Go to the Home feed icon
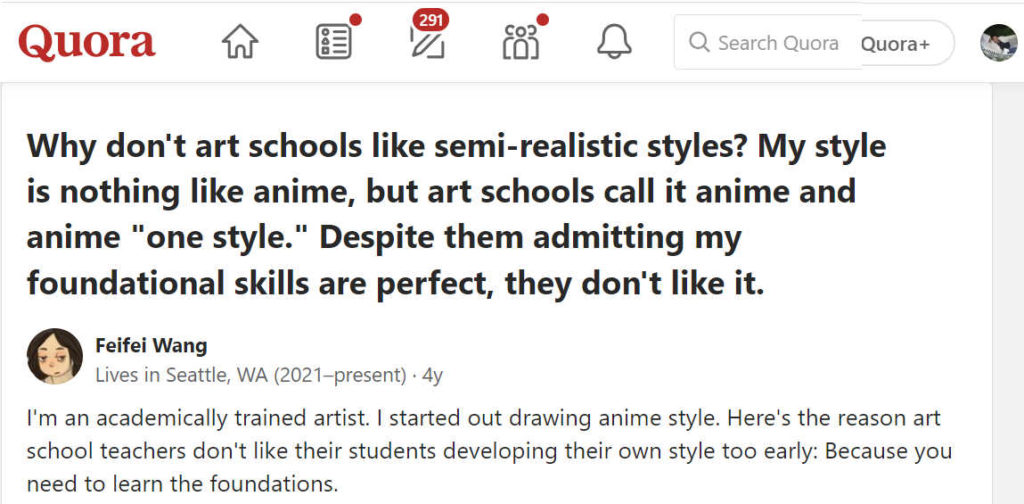 (x=240, y=42)
